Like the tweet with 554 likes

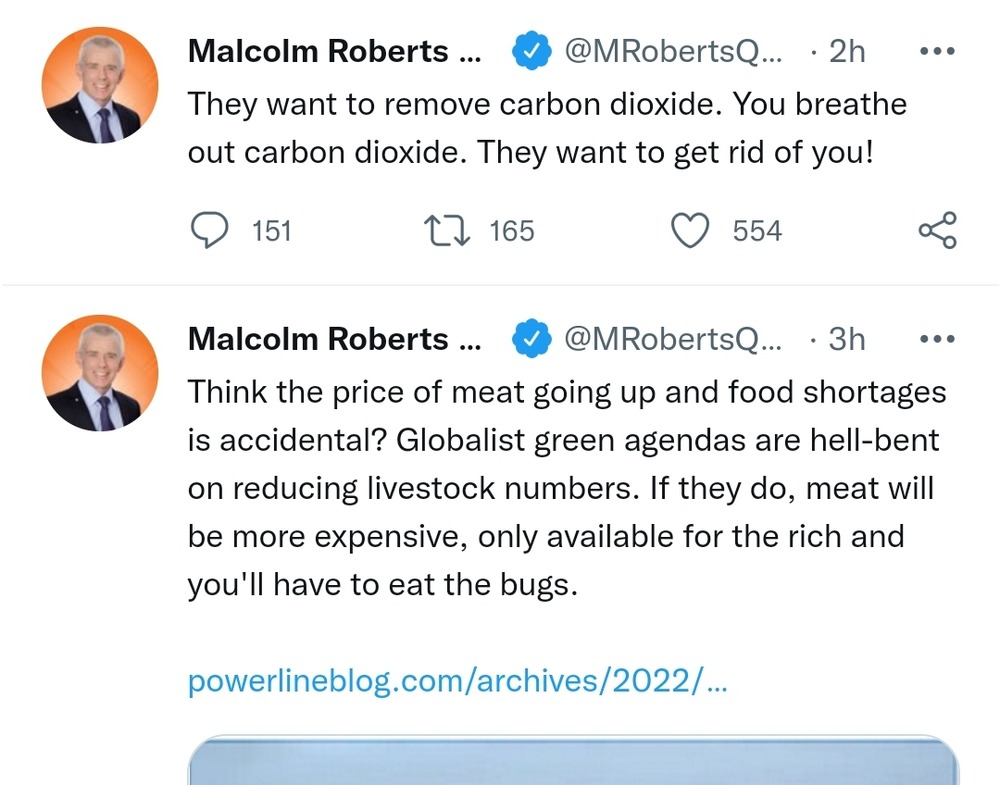point(689,231)
